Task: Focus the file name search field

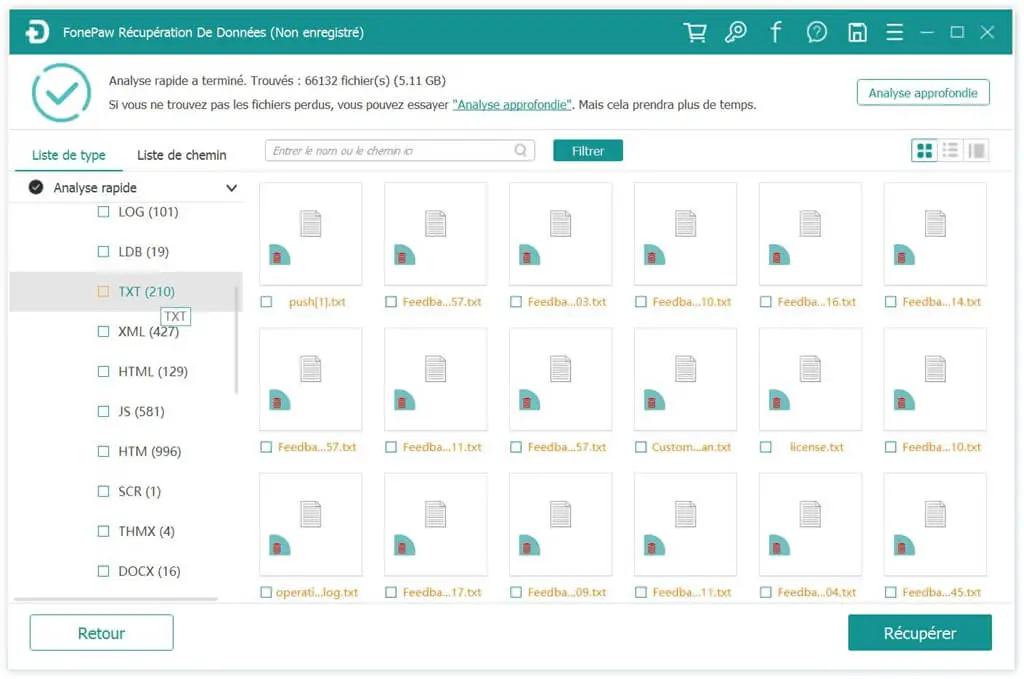Action: pos(390,151)
